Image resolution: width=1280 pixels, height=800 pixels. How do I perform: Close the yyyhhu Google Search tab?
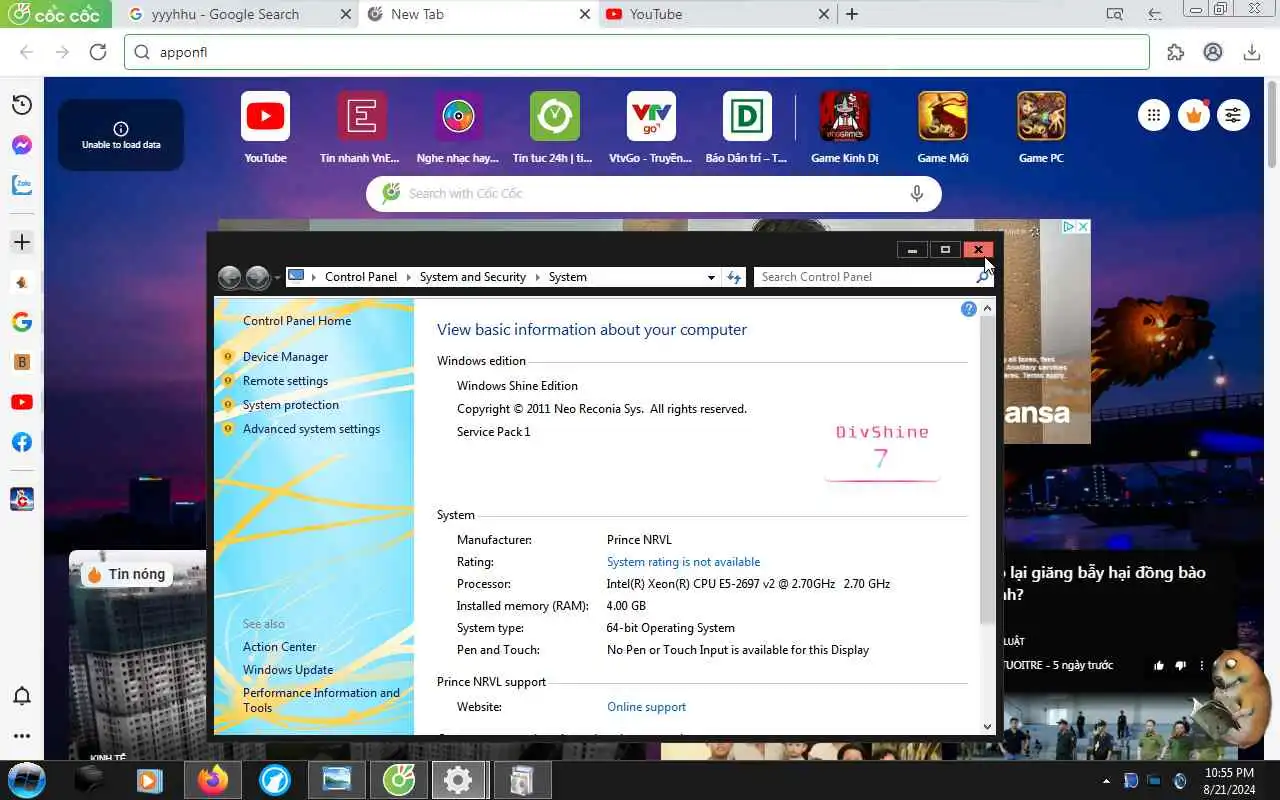pyautogui.click(x=346, y=14)
